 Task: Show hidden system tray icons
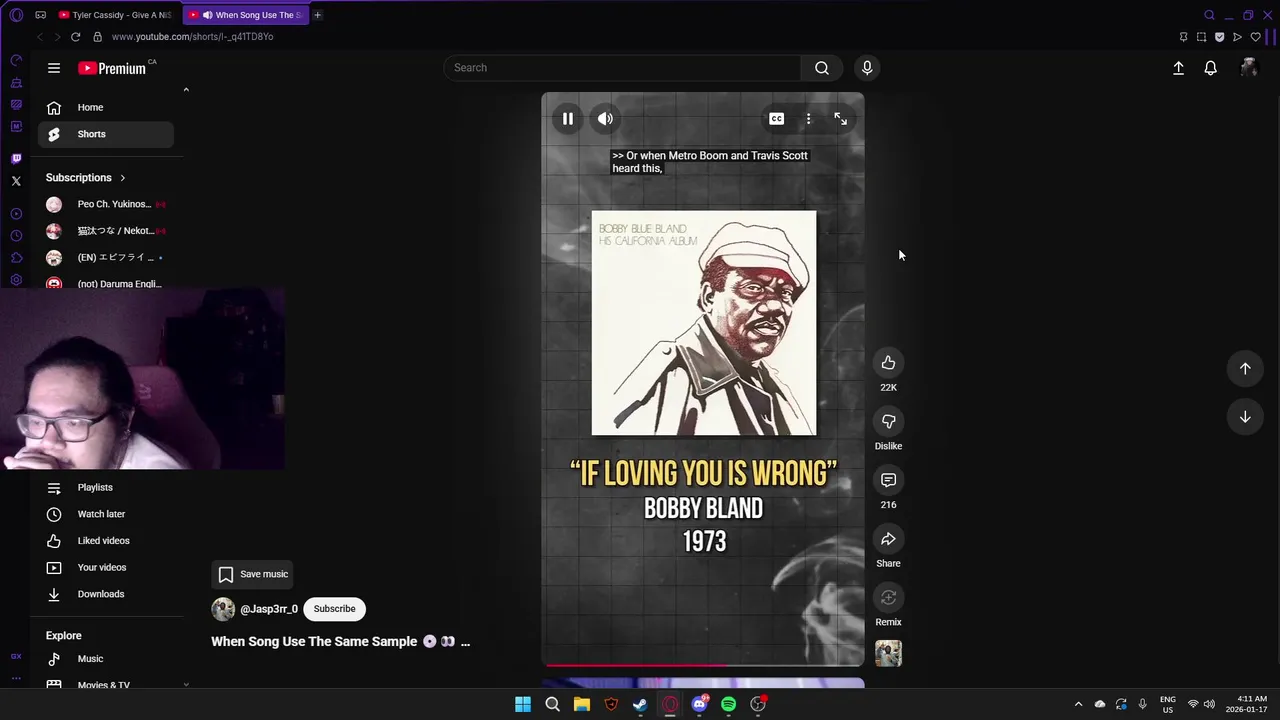click(x=1078, y=705)
